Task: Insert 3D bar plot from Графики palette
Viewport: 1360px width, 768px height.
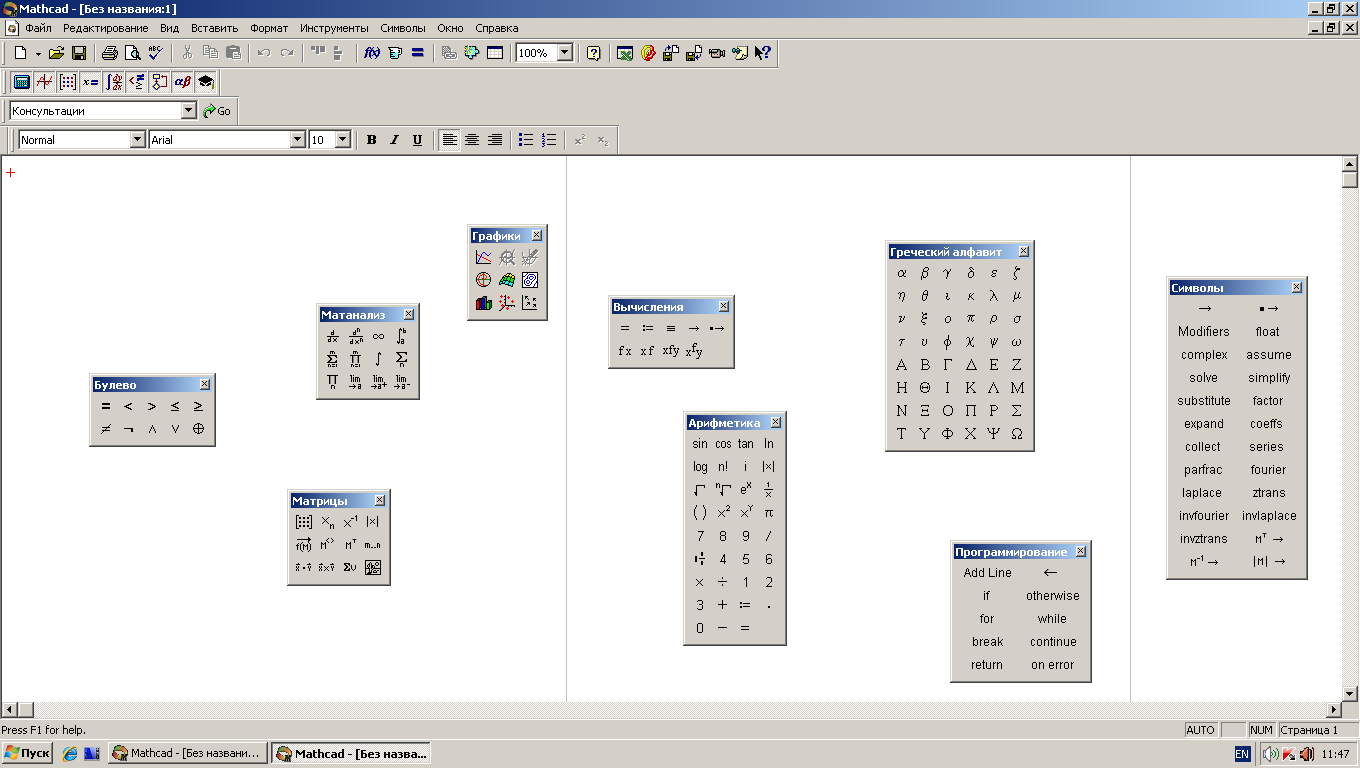Action: pos(484,303)
